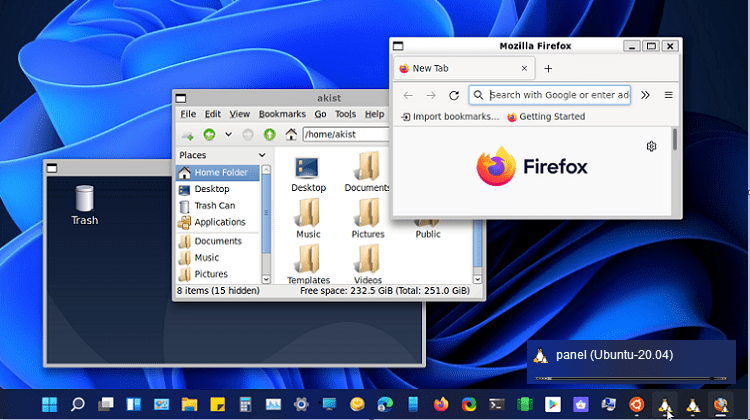
Task: Click Firefox forward arrow
Action: (x=431, y=95)
